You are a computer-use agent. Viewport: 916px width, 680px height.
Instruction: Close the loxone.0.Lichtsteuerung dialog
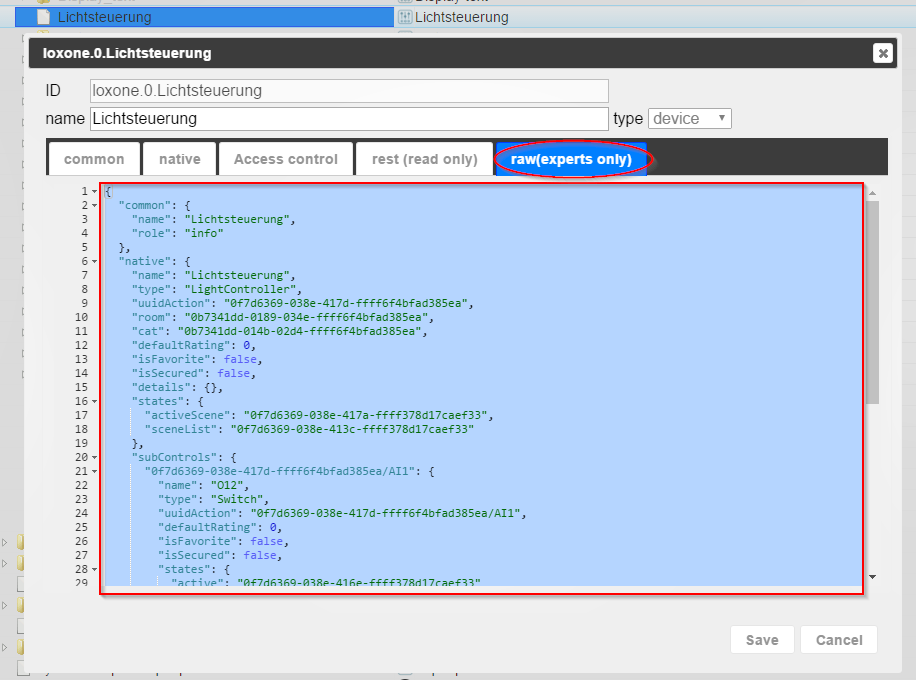[883, 53]
